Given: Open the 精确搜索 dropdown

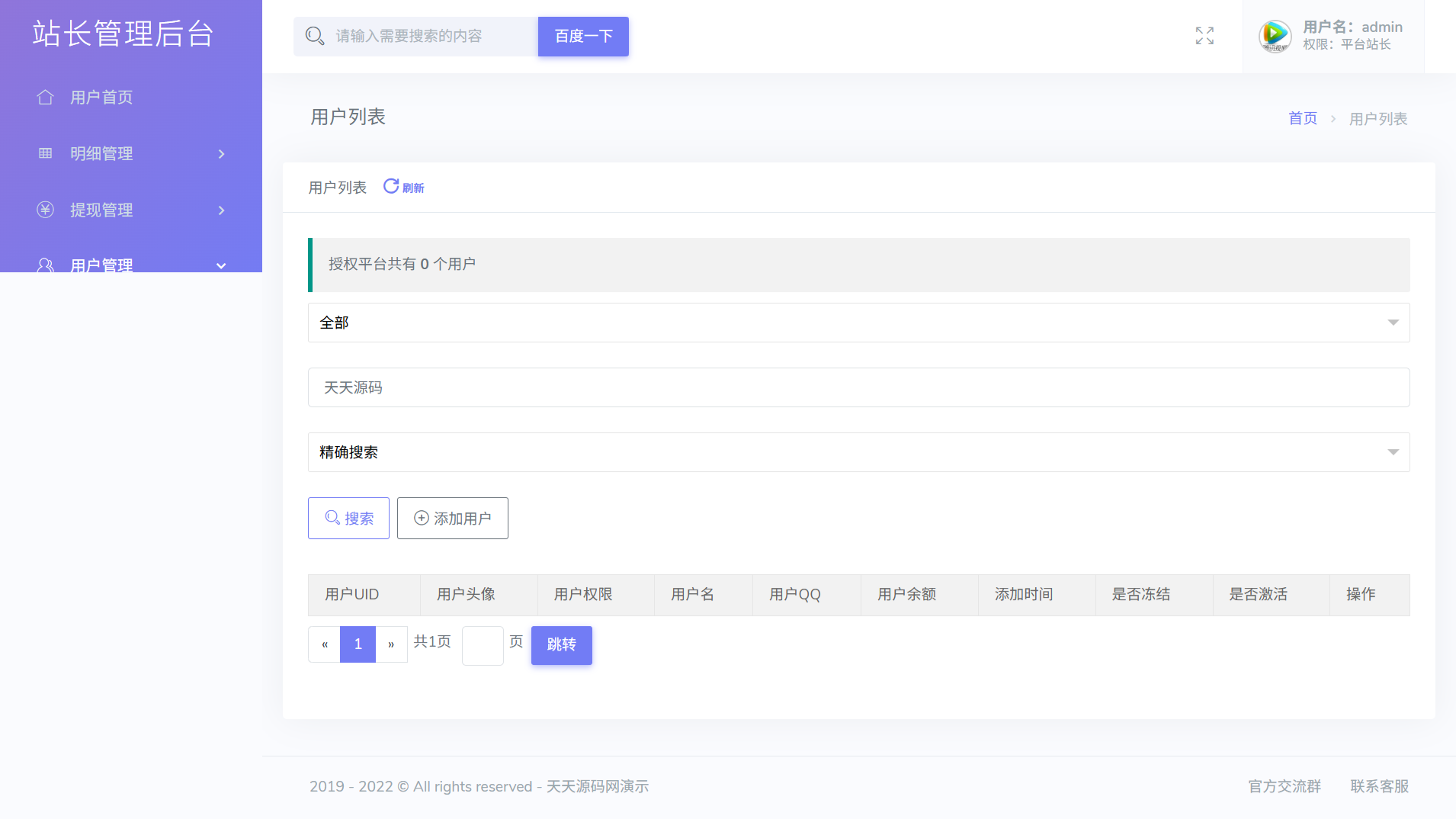Looking at the screenshot, I should [858, 451].
